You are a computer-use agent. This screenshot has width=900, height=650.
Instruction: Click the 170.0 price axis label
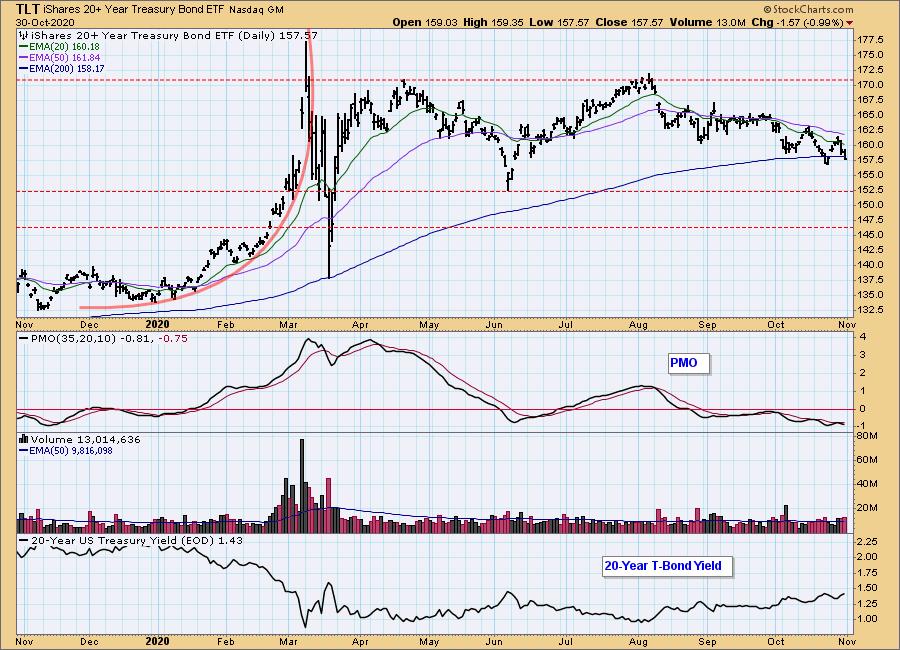click(x=870, y=84)
